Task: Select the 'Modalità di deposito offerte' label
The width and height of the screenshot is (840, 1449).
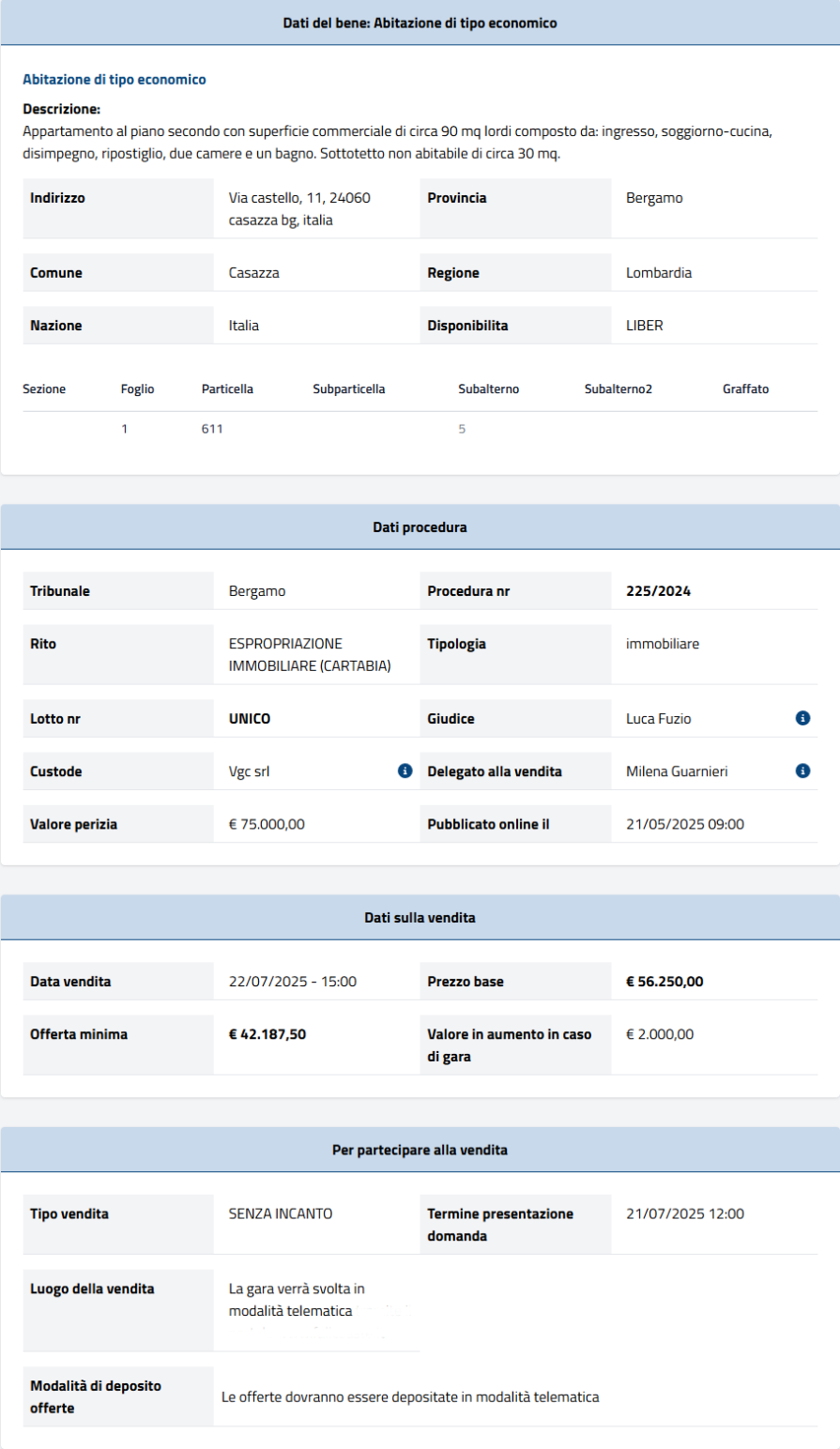Action: tap(96, 1397)
